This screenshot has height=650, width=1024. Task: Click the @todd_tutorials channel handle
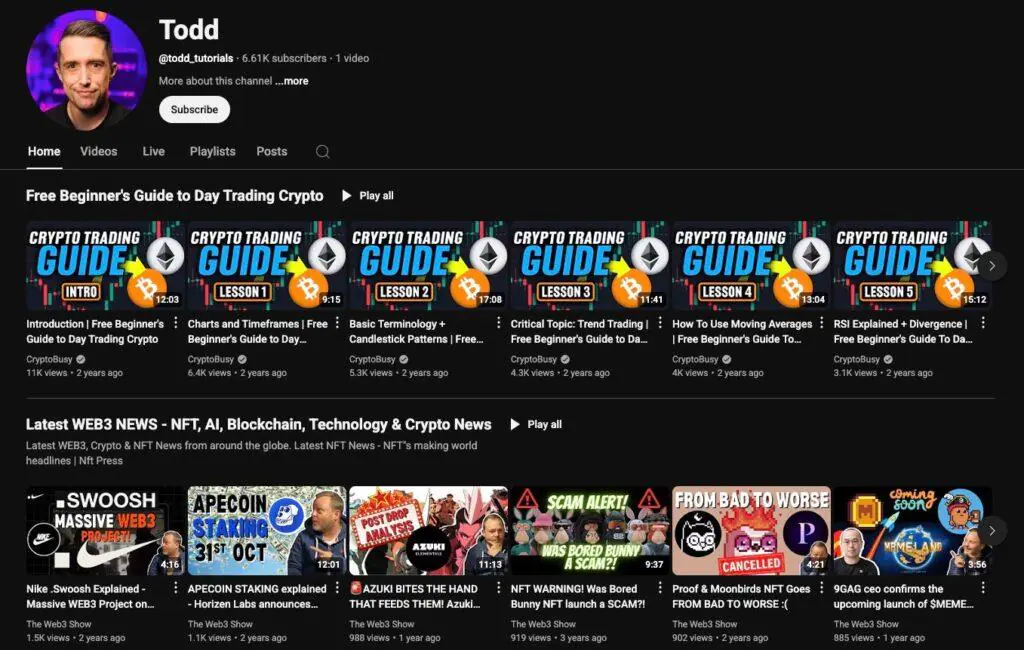(x=196, y=58)
